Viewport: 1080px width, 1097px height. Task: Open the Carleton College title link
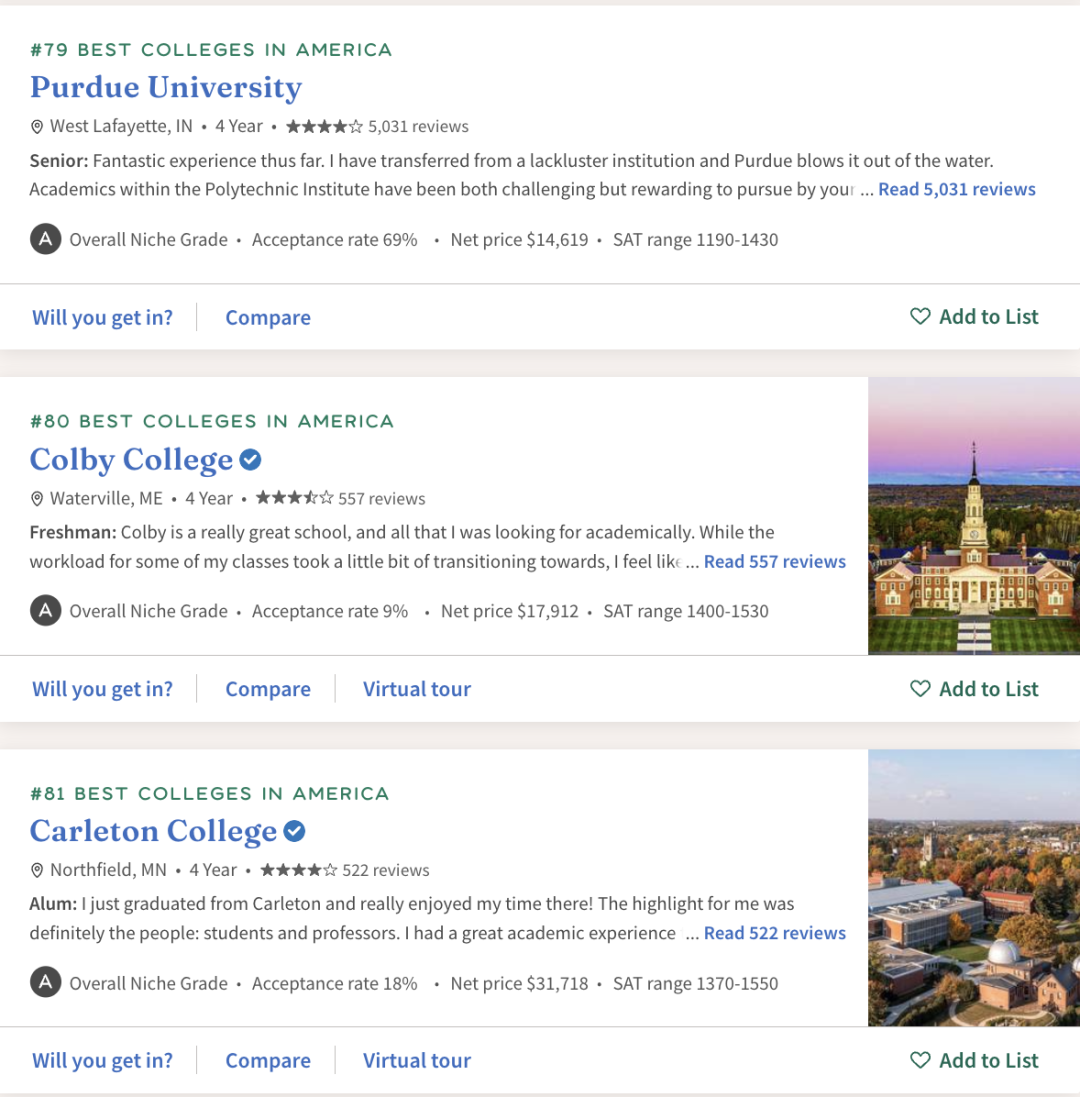(153, 832)
